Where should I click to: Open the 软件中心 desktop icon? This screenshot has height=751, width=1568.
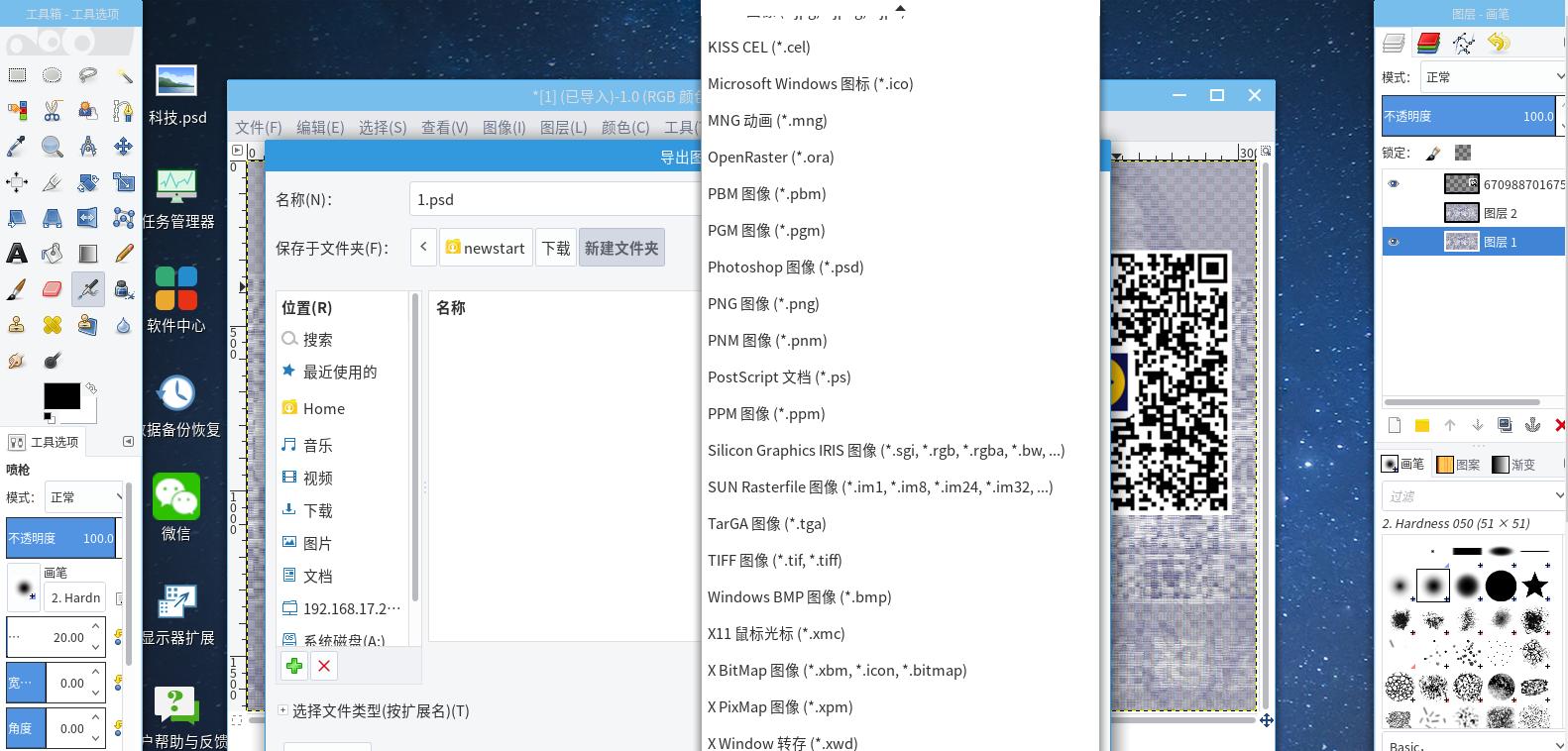pyautogui.click(x=176, y=298)
